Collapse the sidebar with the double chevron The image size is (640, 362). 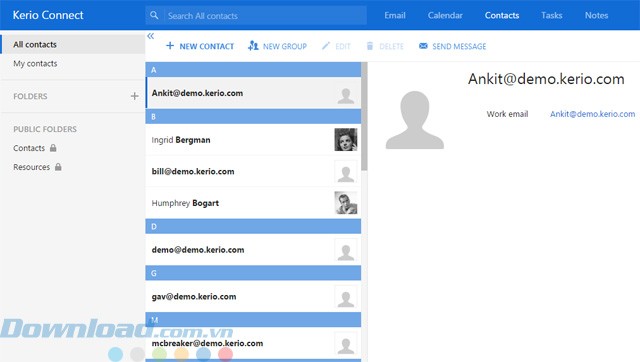click(x=151, y=36)
